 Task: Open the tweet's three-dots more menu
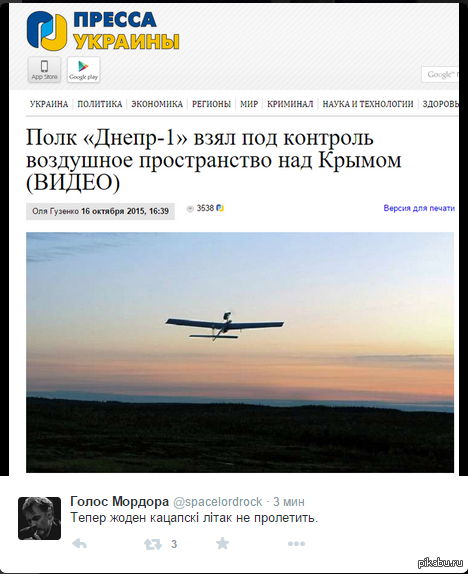(x=296, y=544)
